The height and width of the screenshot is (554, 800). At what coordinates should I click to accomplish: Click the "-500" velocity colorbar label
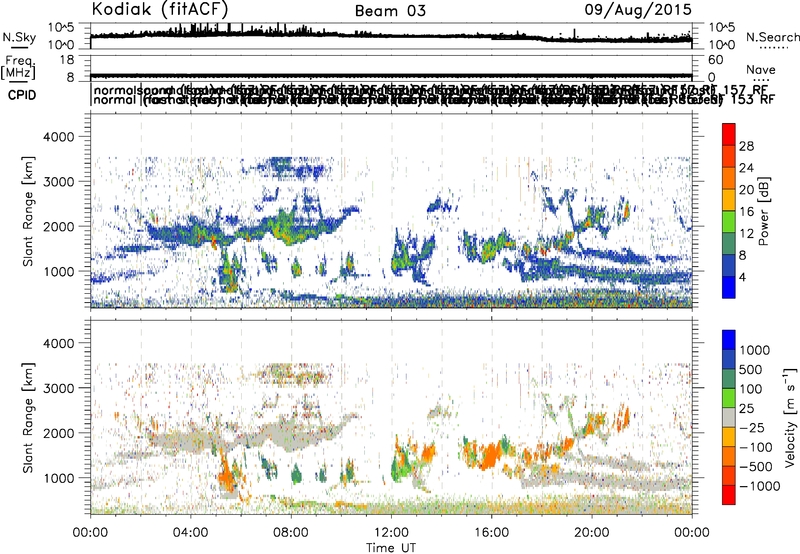click(756, 467)
